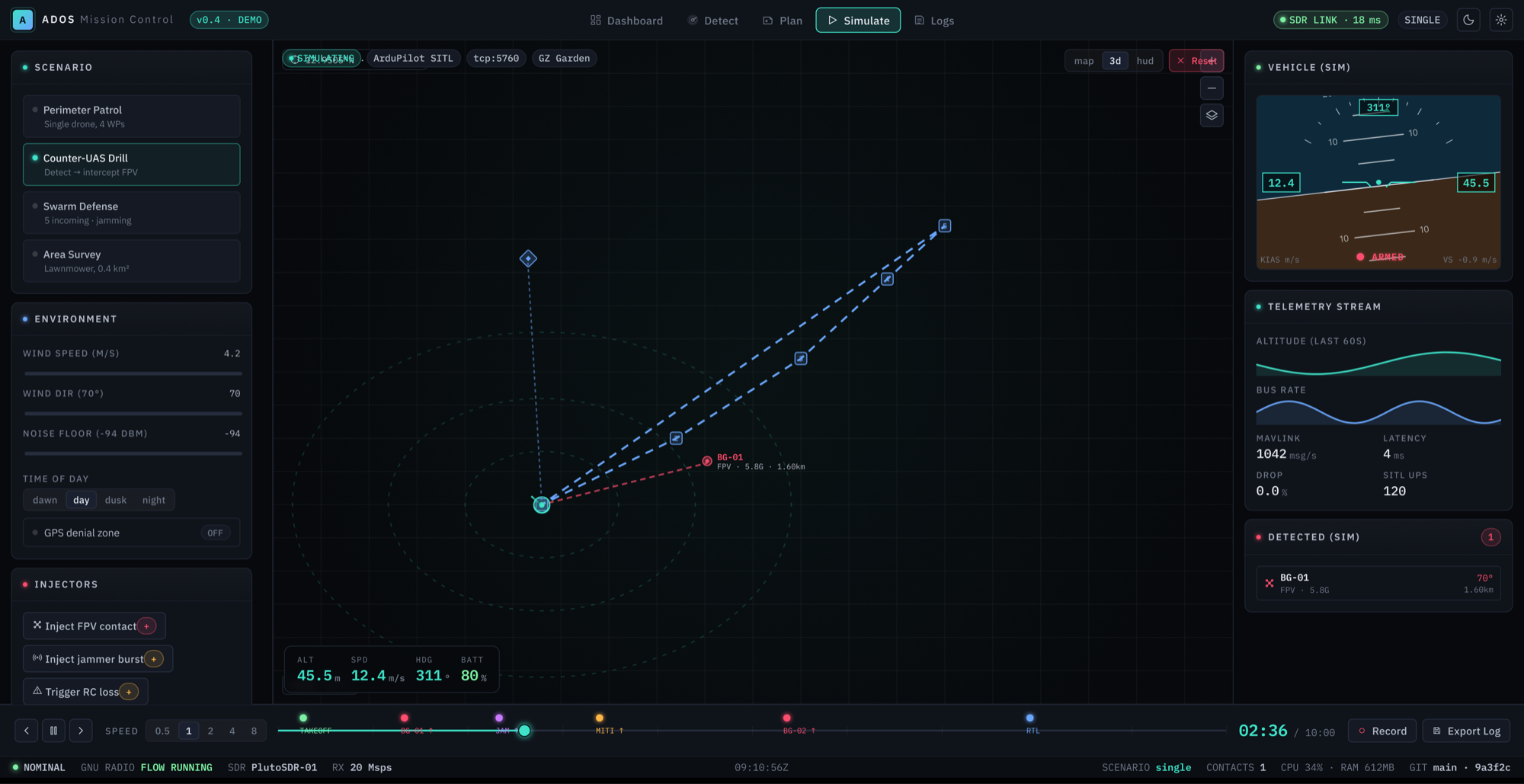This screenshot has height=784, width=1524.
Task: Click Export Log button
Action: 1466,731
